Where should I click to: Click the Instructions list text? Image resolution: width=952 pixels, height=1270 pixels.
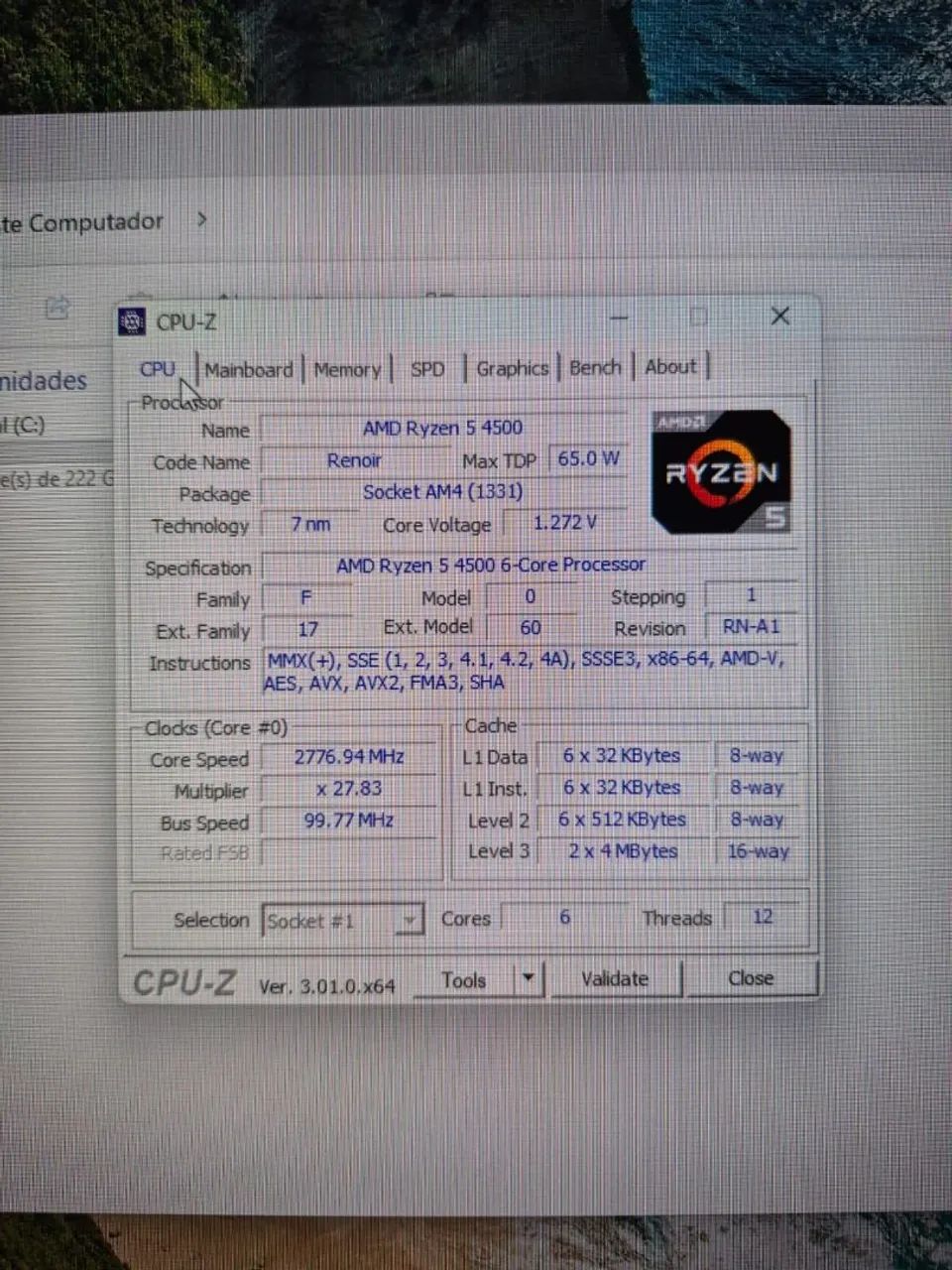526,671
